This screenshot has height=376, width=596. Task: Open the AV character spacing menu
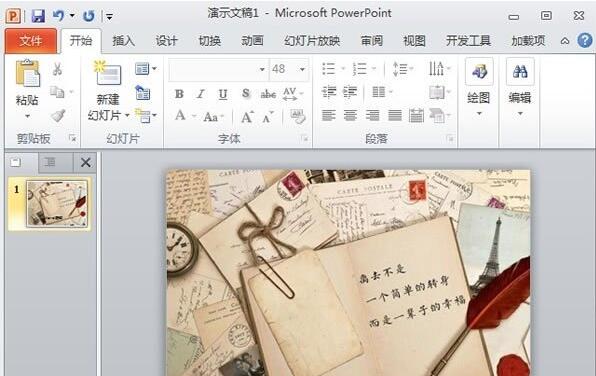click(x=293, y=94)
